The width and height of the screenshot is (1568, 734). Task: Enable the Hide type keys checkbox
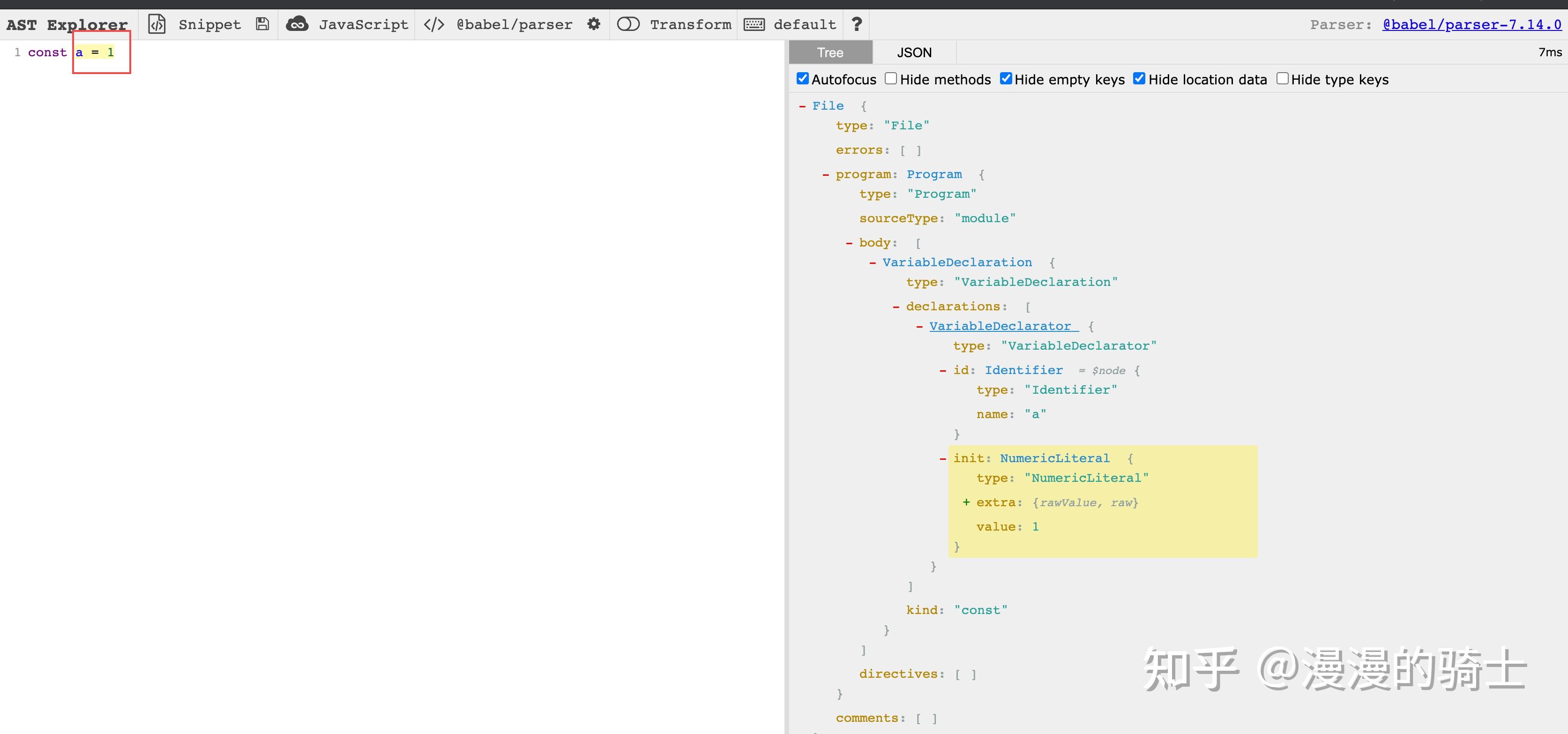pos(1283,79)
